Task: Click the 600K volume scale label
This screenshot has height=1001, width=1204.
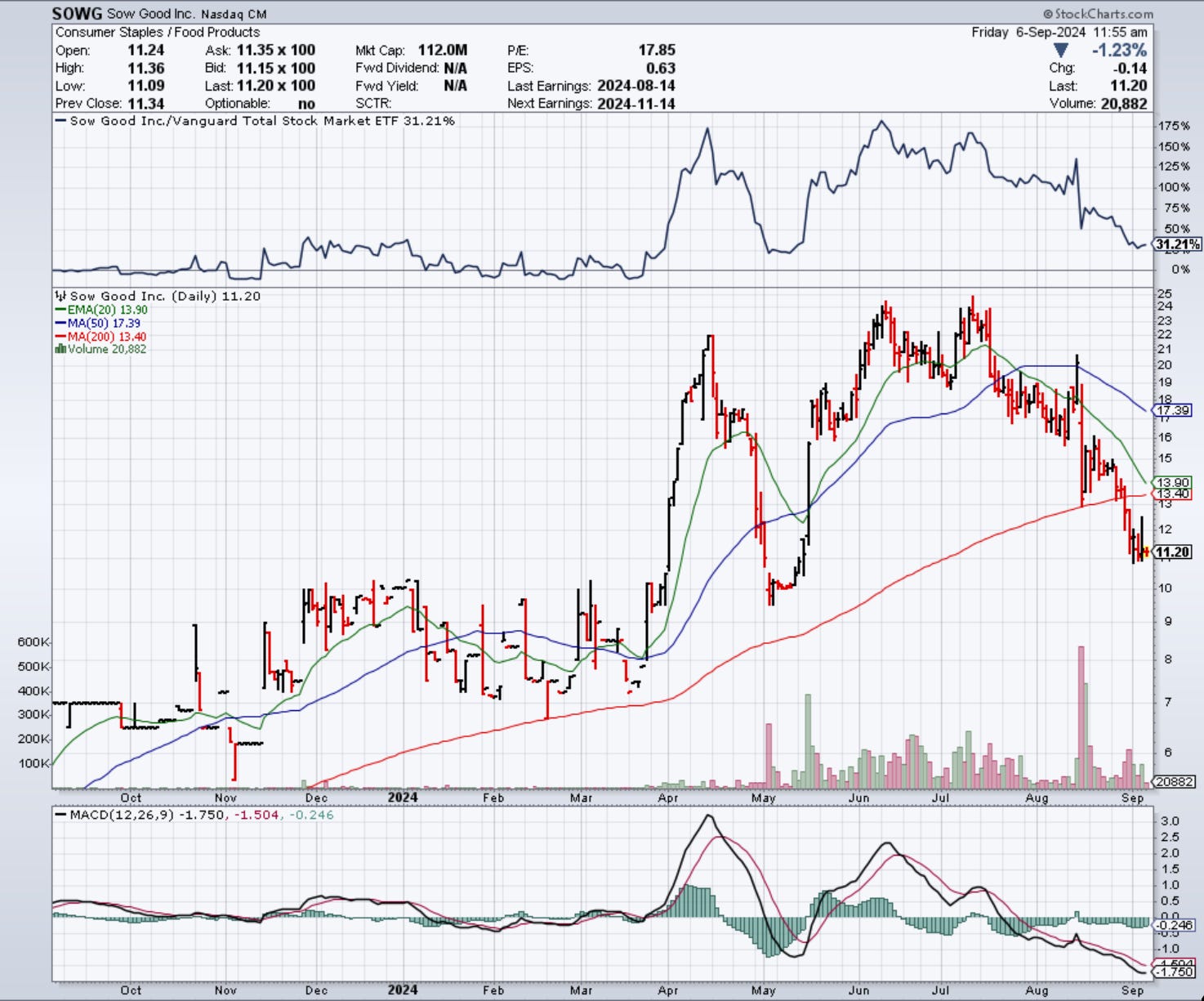Action: coord(34,642)
